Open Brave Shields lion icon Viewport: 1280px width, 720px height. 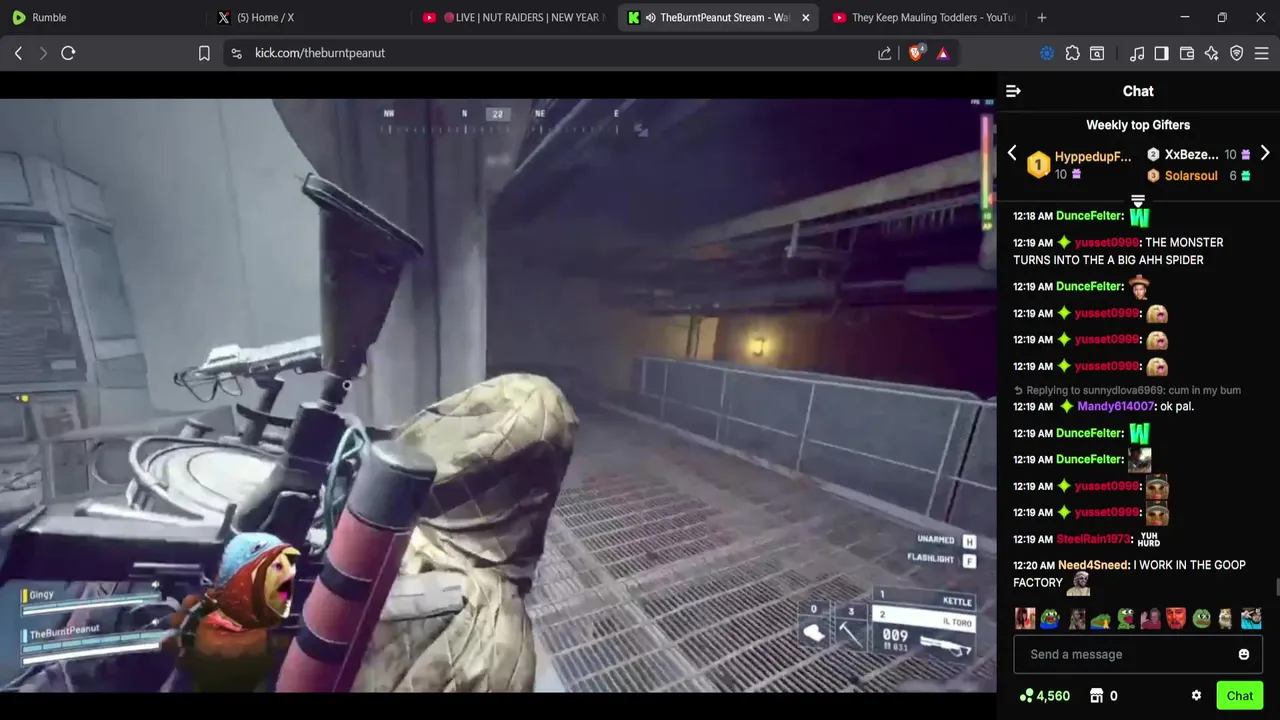pos(916,53)
